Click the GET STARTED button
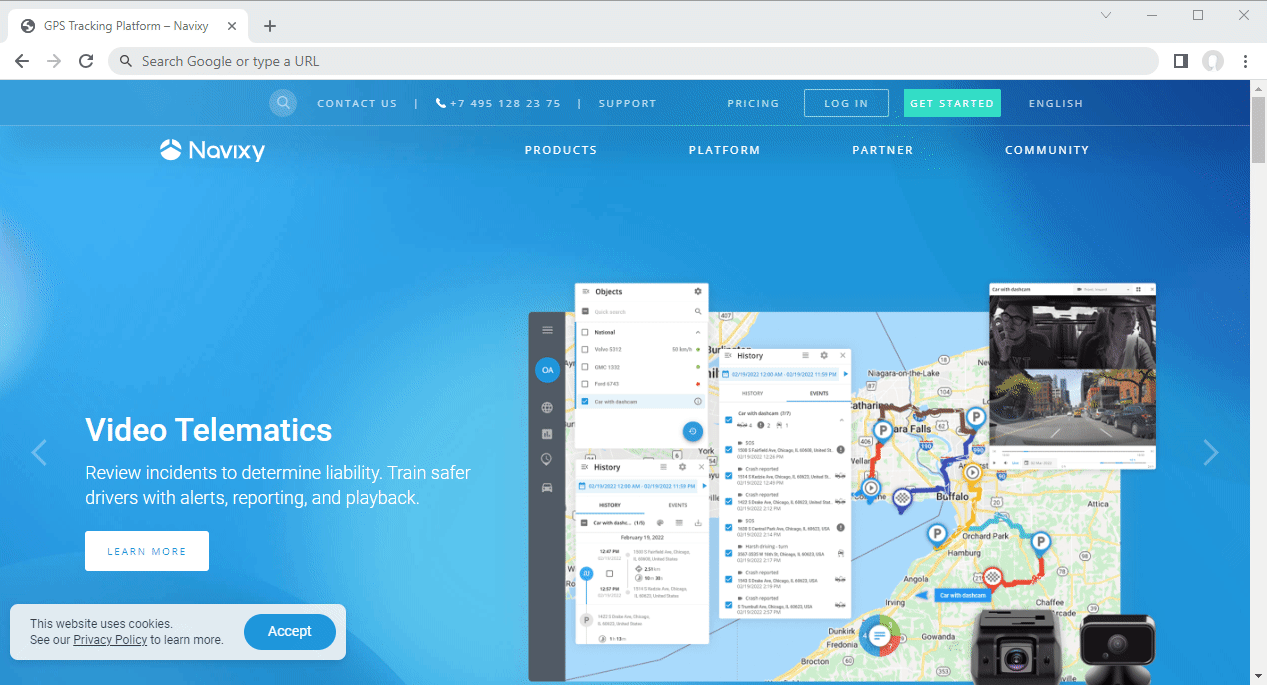Screen dimensions: 1267x685 tap(952, 103)
